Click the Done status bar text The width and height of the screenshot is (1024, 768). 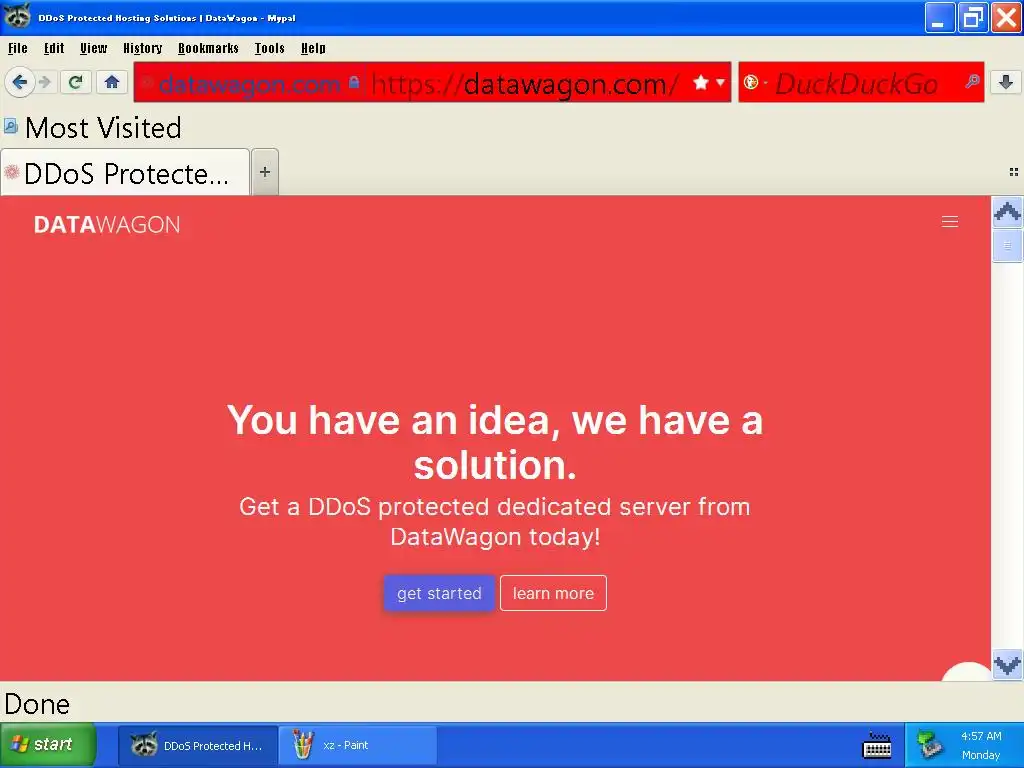click(x=37, y=704)
